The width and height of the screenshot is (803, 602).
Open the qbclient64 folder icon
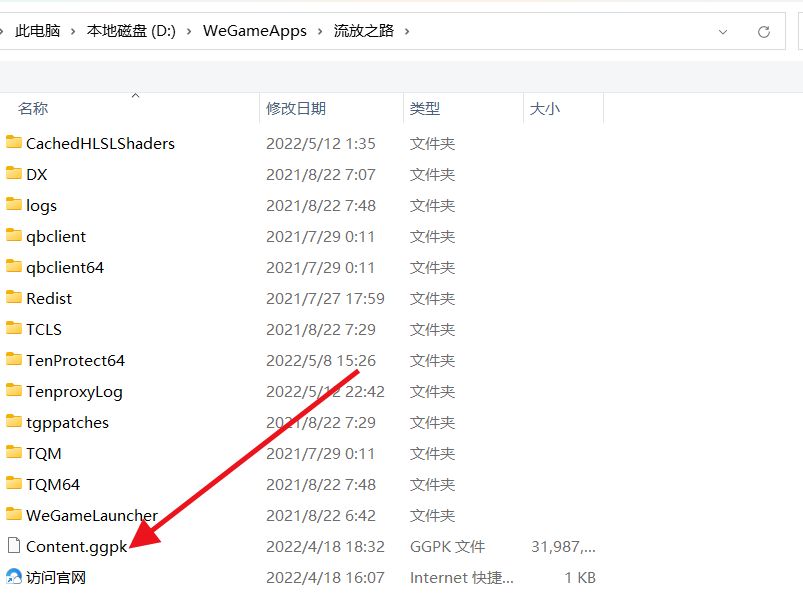click(16, 267)
